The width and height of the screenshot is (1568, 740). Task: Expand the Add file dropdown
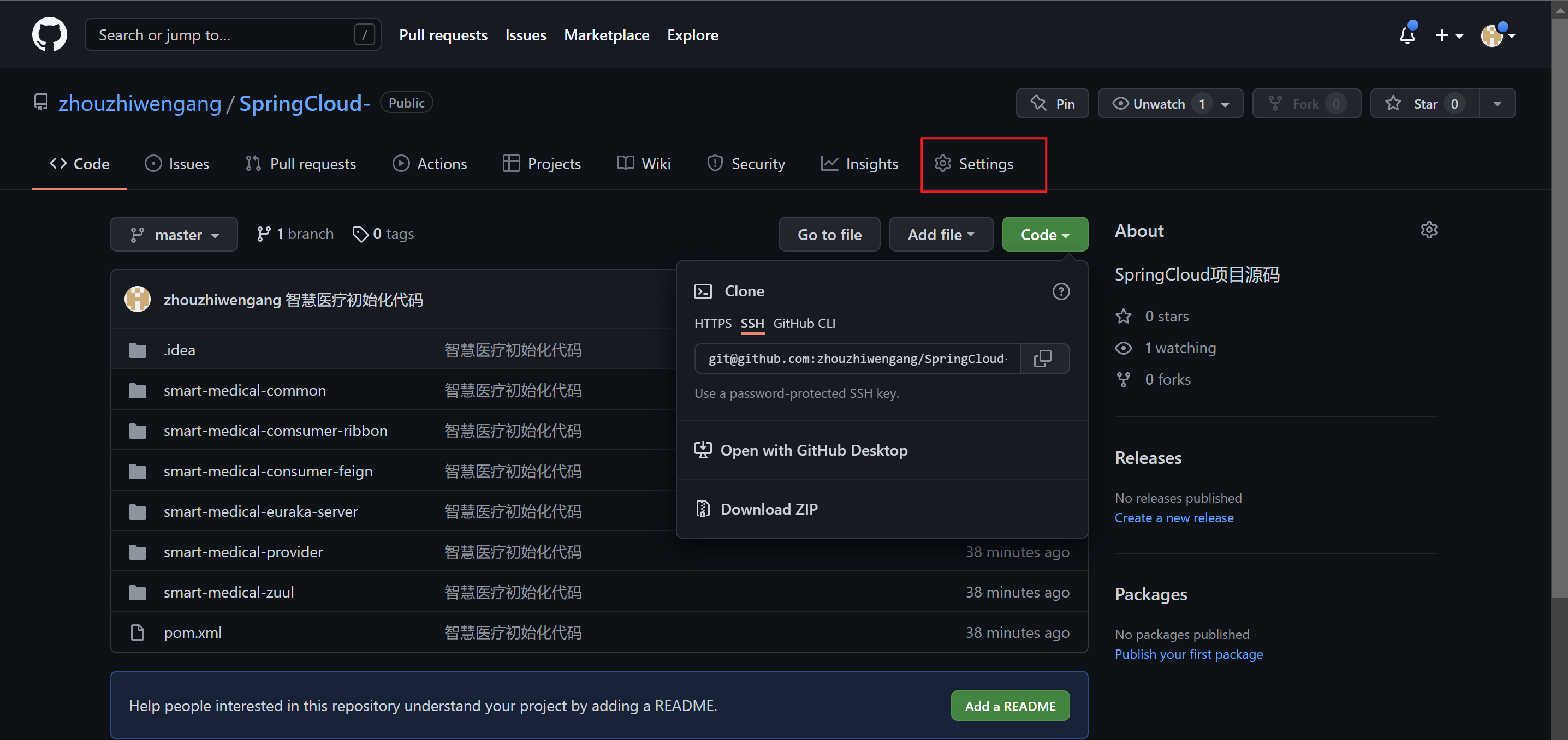(x=941, y=234)
